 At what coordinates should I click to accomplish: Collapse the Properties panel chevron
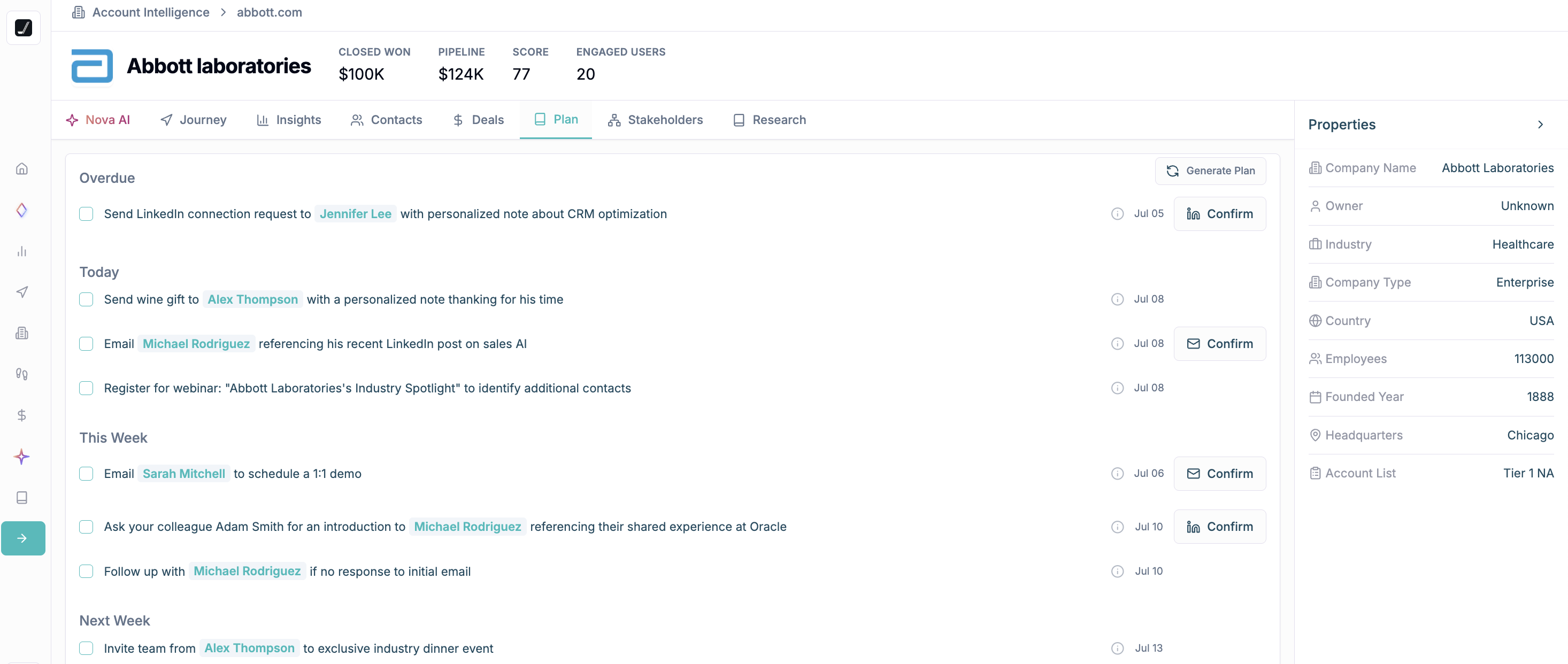pos(1540,125)
